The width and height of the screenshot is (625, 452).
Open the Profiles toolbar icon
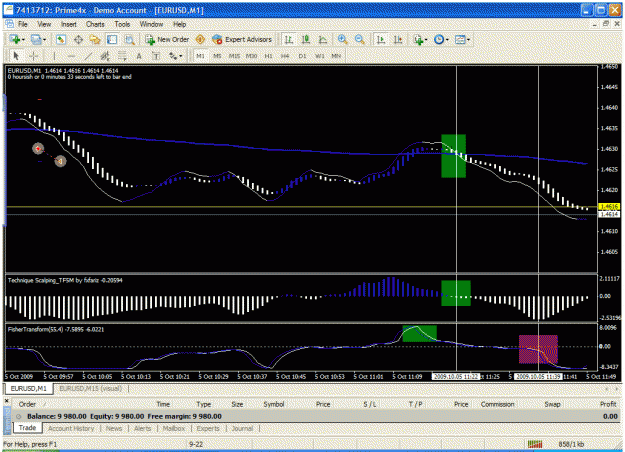(x=36, y=39)
